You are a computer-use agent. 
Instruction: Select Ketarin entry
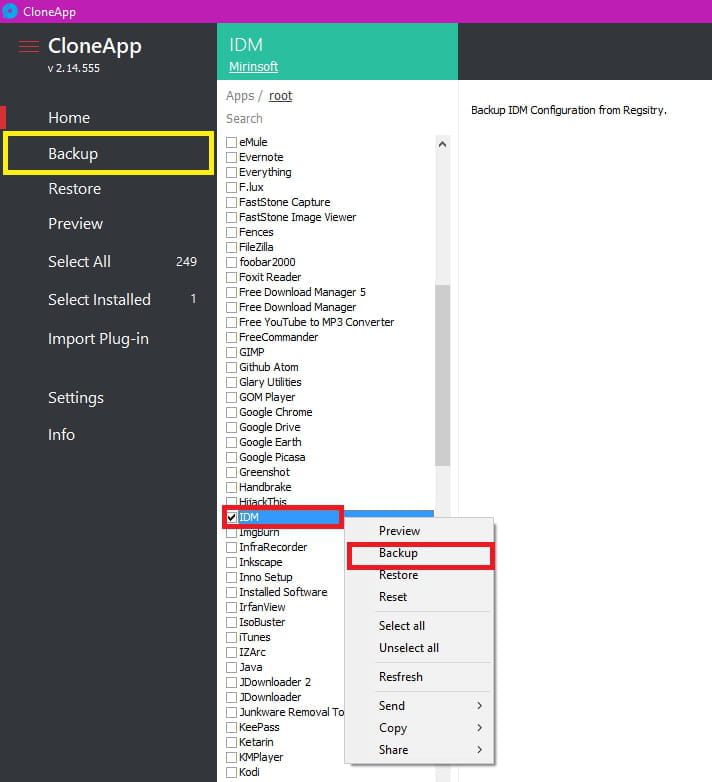coord(256,742)
